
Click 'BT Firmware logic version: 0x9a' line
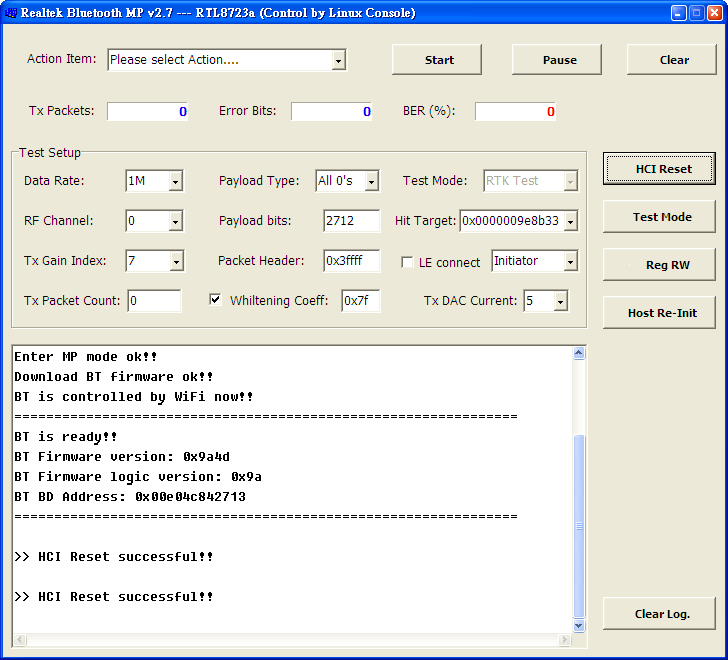click(138, 477)
